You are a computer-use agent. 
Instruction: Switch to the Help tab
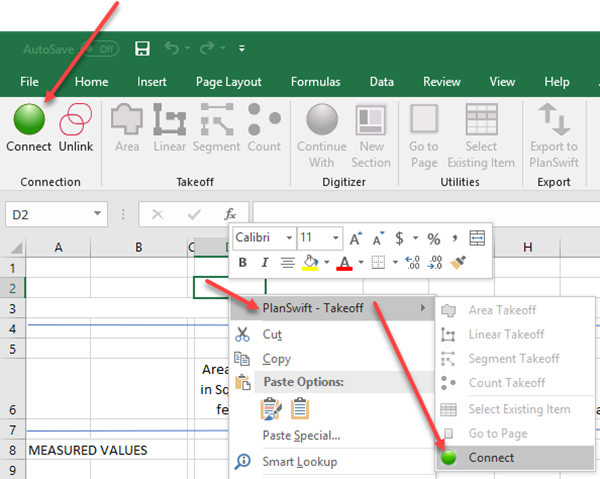pos(557,82)
